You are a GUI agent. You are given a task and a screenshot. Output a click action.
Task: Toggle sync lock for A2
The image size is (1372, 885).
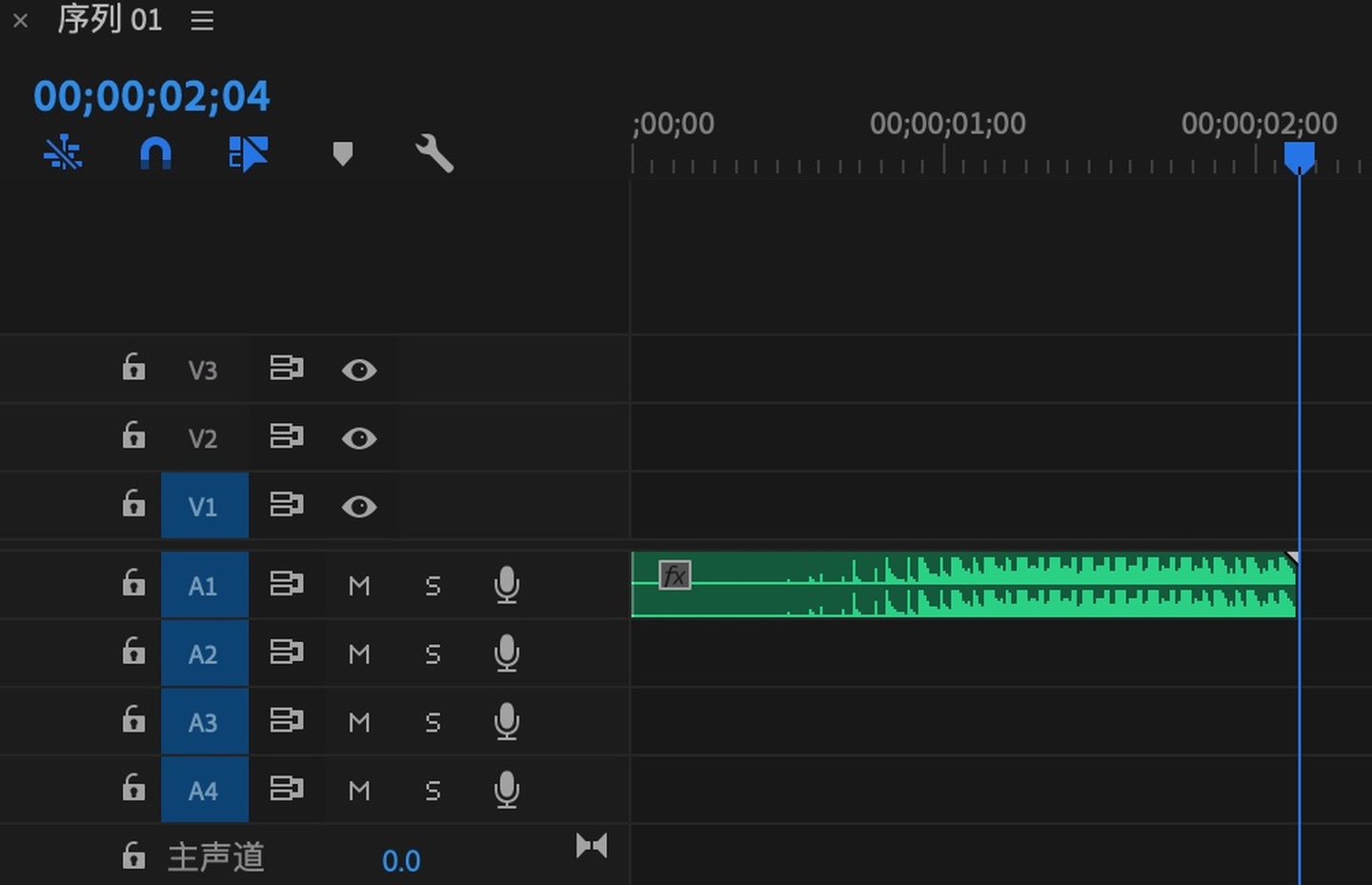click(x=286, y=652)
